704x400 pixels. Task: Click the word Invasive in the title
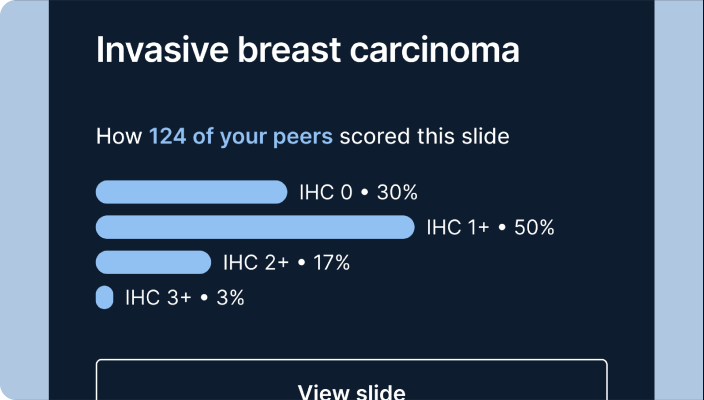(162, 49)
